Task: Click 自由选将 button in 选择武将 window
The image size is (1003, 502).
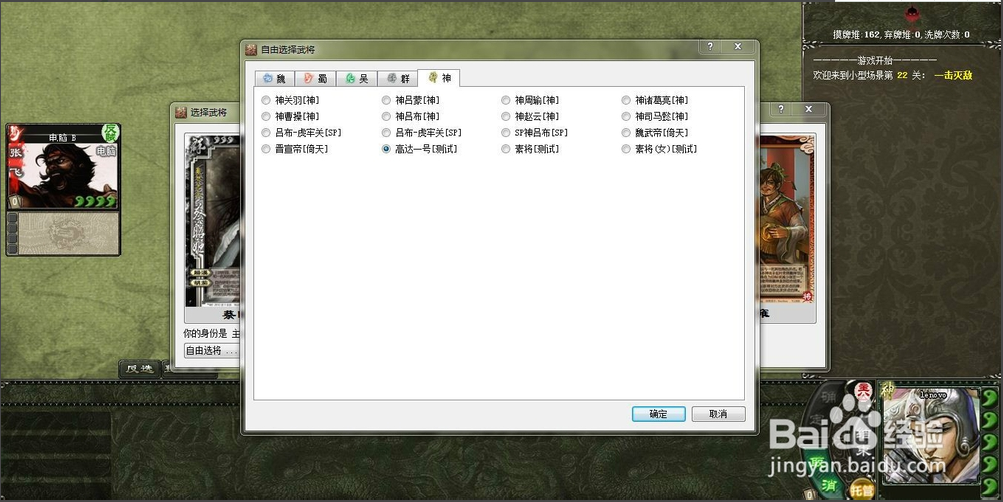Action: [x=210, y=350]
